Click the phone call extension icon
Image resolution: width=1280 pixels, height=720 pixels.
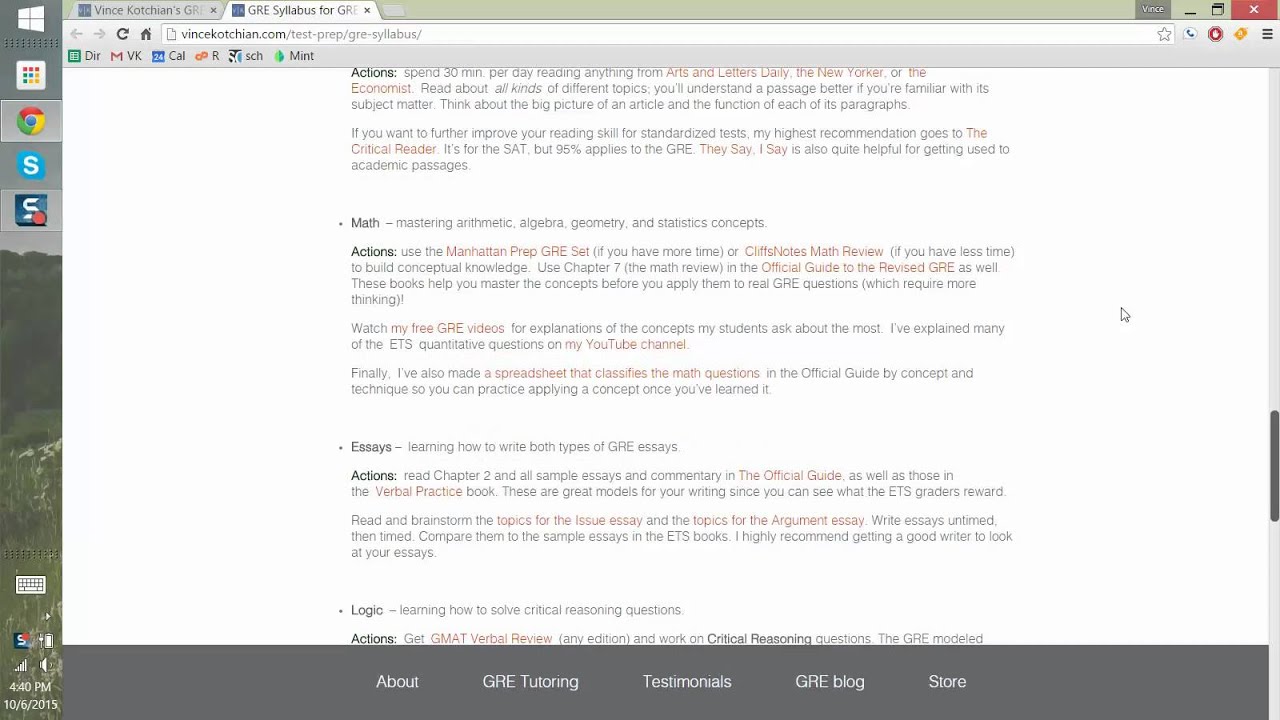pos(1190,34)
